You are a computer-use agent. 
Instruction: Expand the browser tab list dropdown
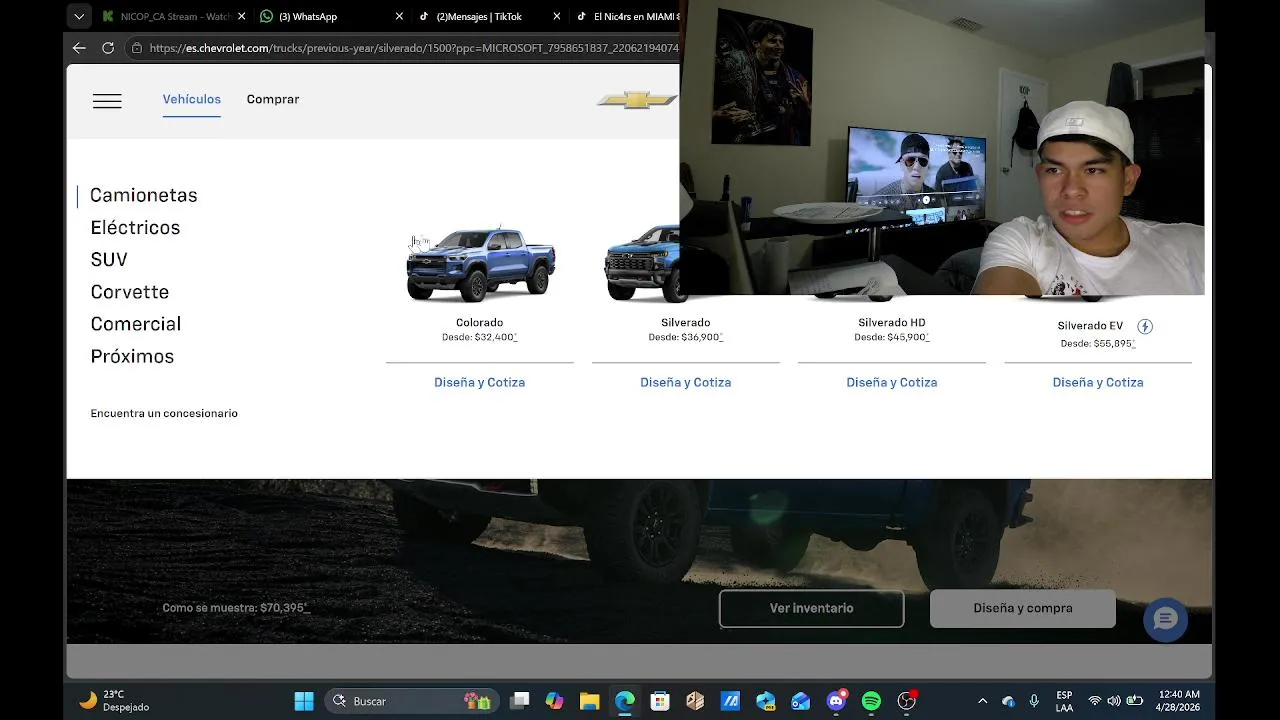79,16
